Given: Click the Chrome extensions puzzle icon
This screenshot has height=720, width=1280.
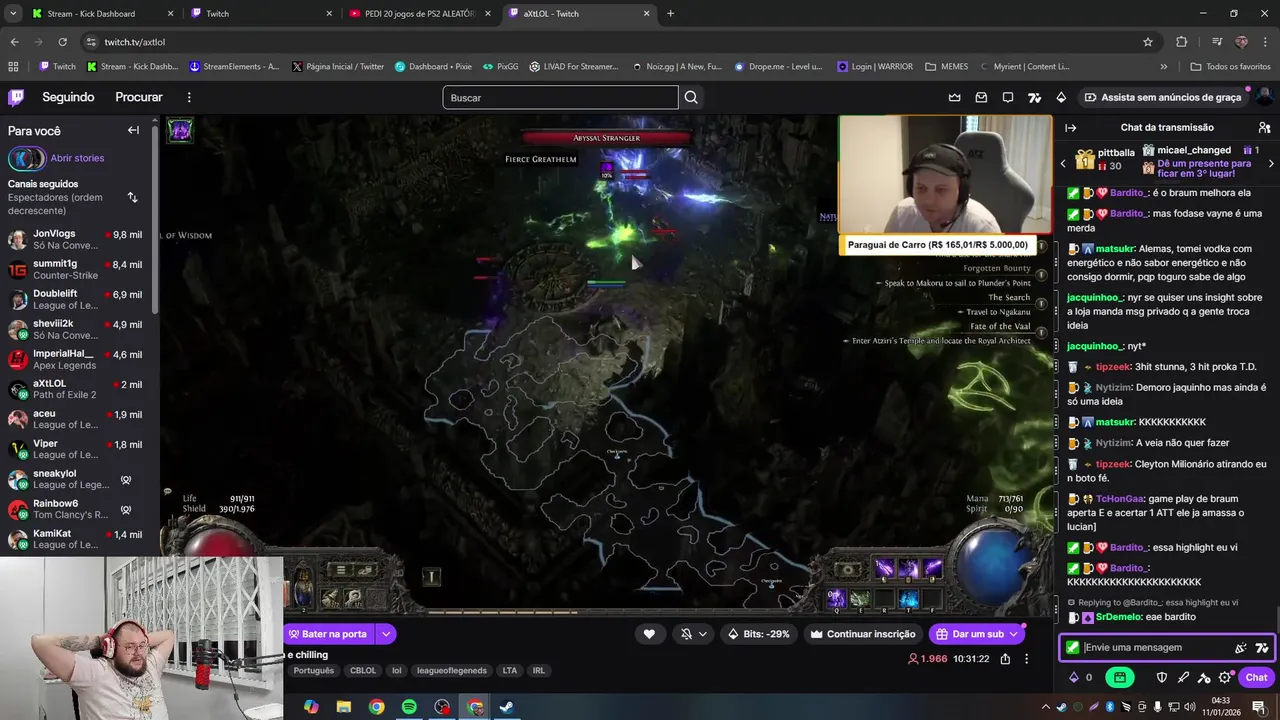Looking at the screenshot, I should [1181, 42].
